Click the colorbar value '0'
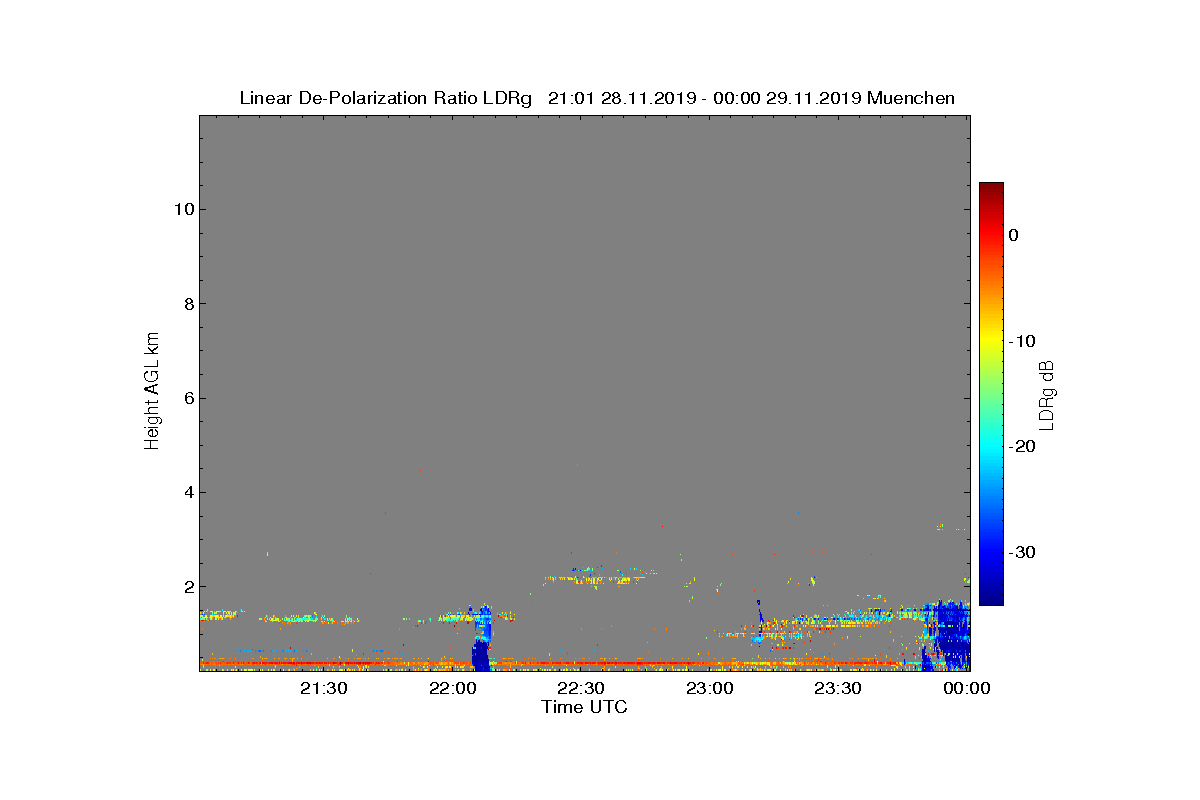Screen dimensions: 1200x800 [1013, 235]
